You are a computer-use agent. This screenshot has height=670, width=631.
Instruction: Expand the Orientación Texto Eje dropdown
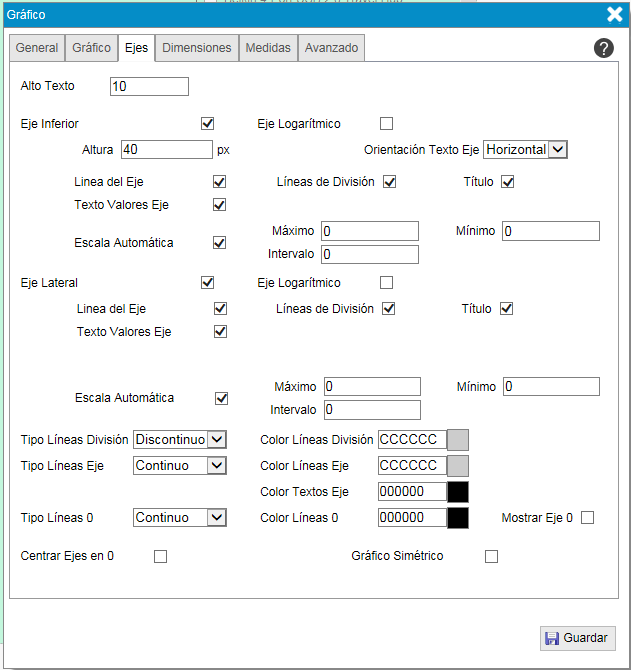click(x=525, y=149)
